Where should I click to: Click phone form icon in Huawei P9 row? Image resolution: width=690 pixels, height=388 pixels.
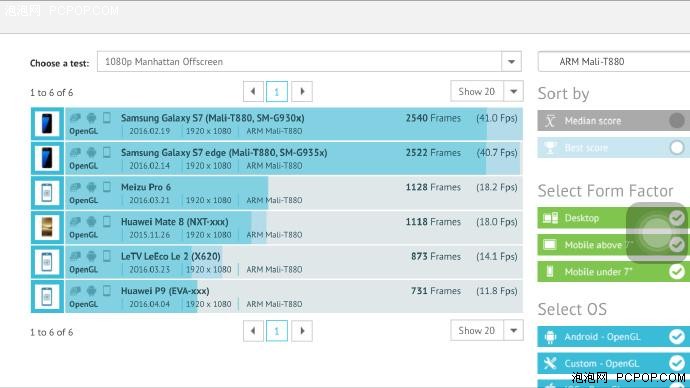pos(106,290)
